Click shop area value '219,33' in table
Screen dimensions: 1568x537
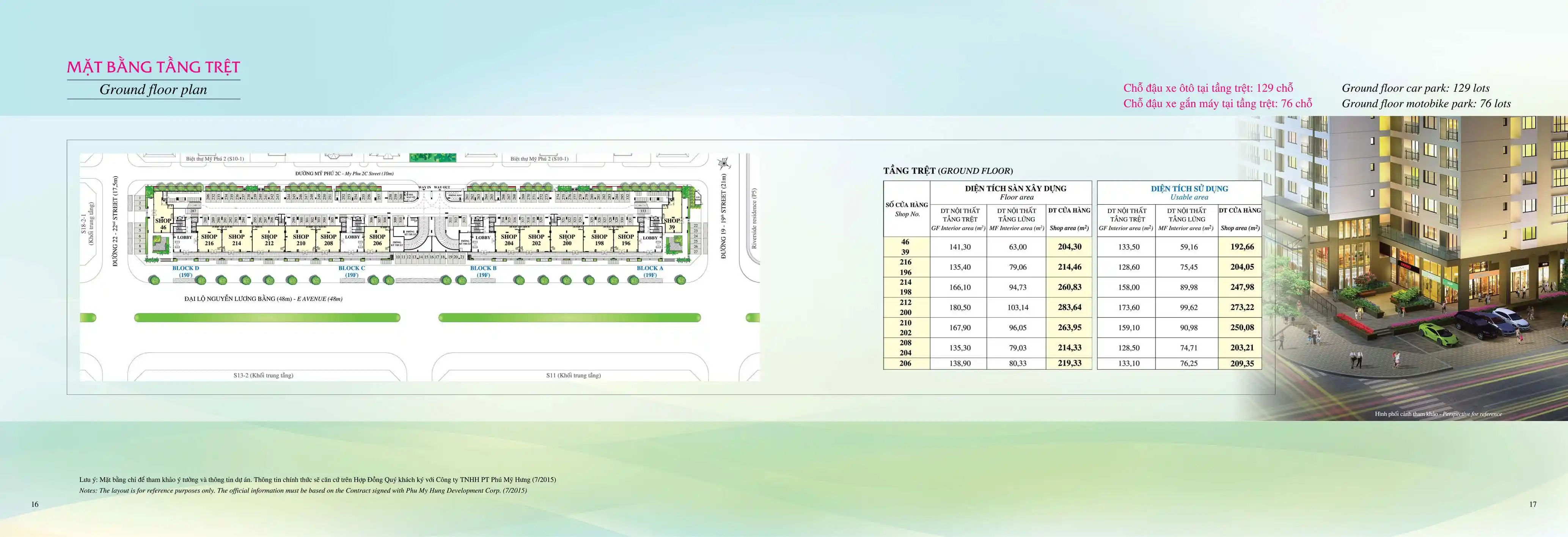[1070, 363]
